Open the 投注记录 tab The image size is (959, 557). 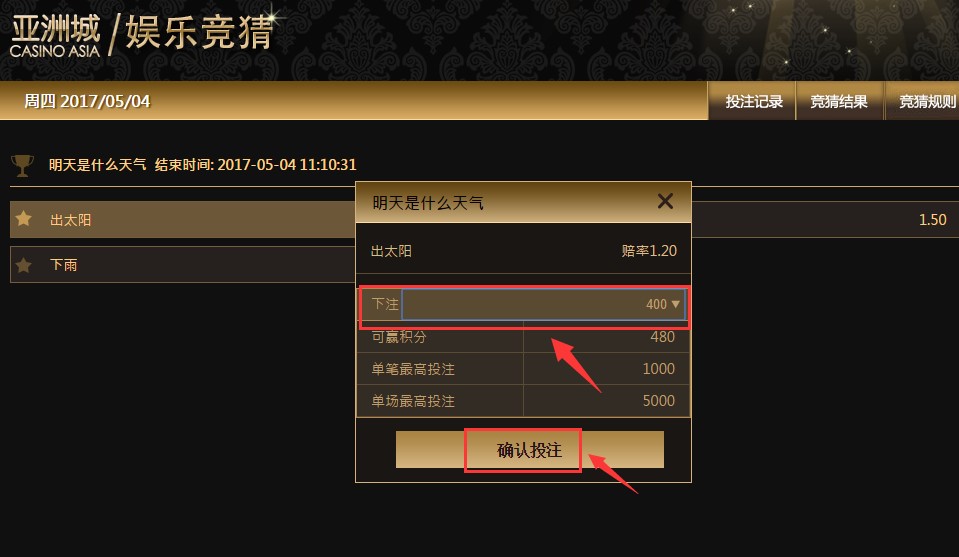(x=752, y=101)
